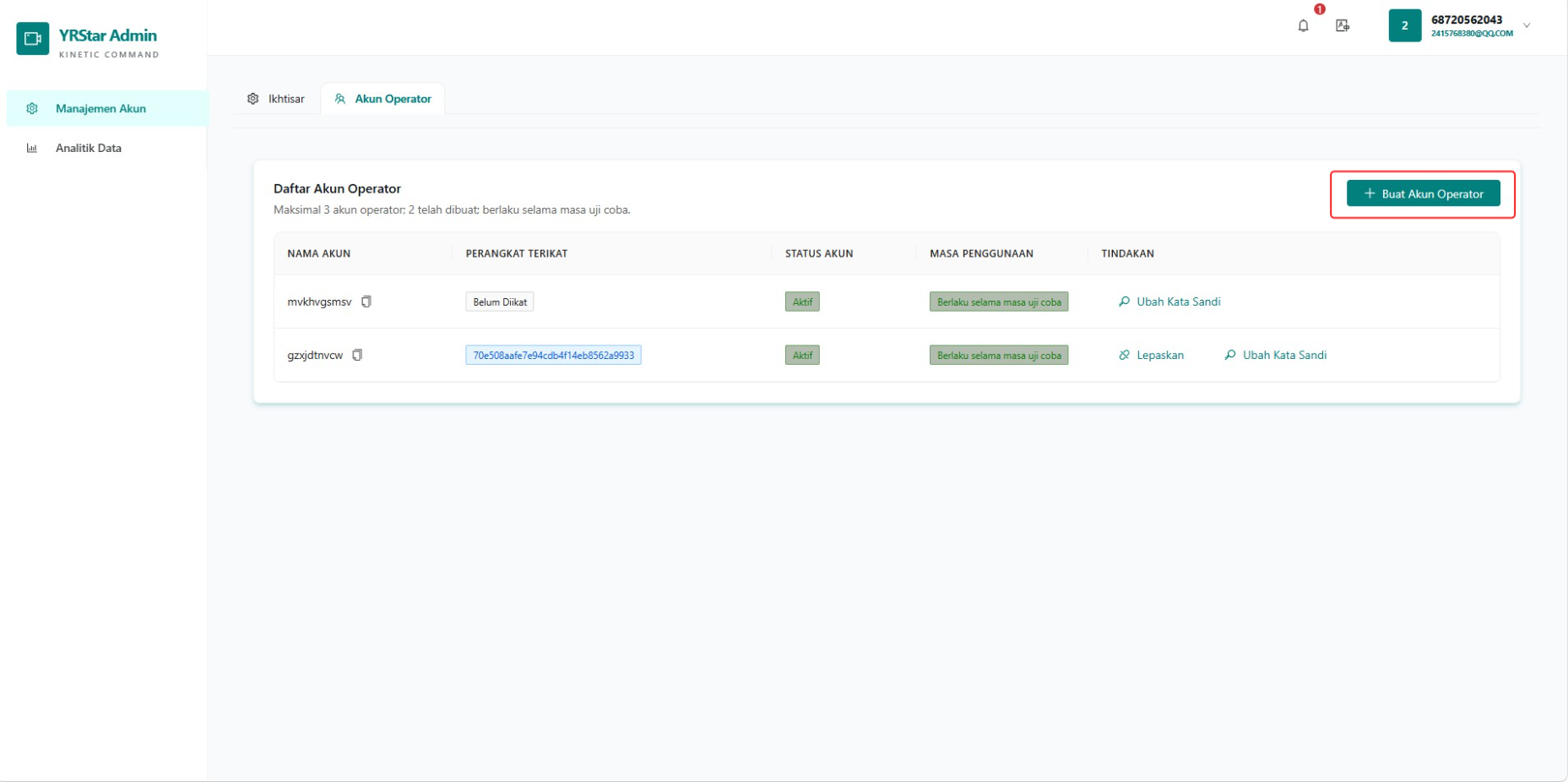Change password for mvkhvgsmsv
This screenshot has width=1568, height=782.
point(1169,301)
